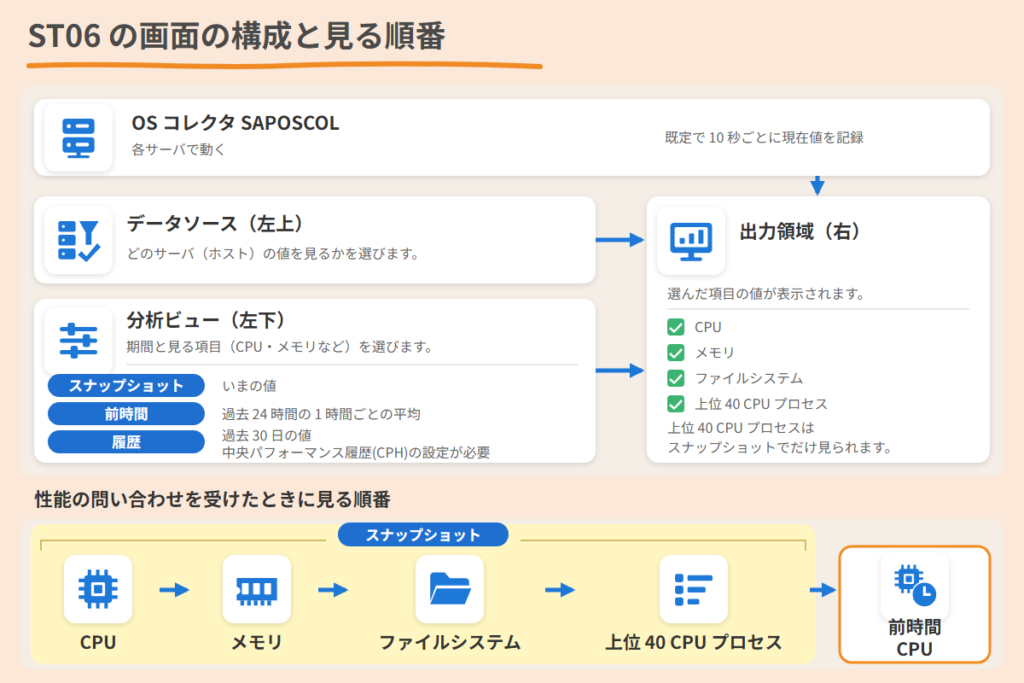Click the text 中央パフォーマンス履歴(CPH)の設定が必要
Image resolution: width=1024 pixels, height=683 pixels.
coord(356,453)
